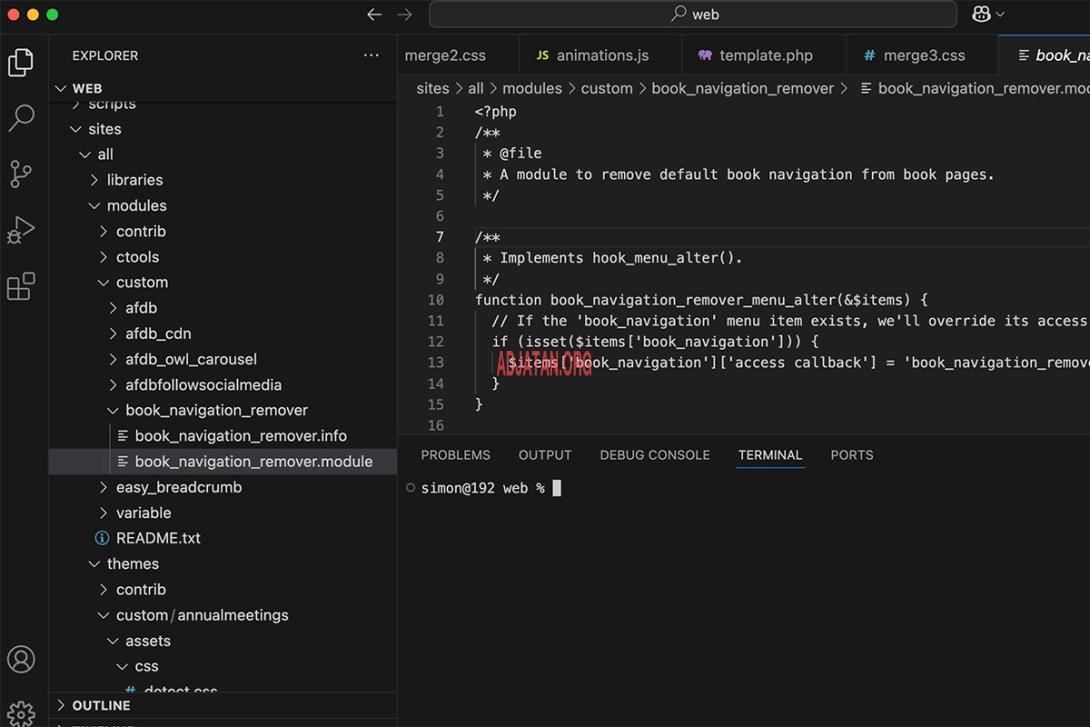1090x727 pixels.
Task: Click custom in the breadcrumb path
Action: tap(606, 88)
